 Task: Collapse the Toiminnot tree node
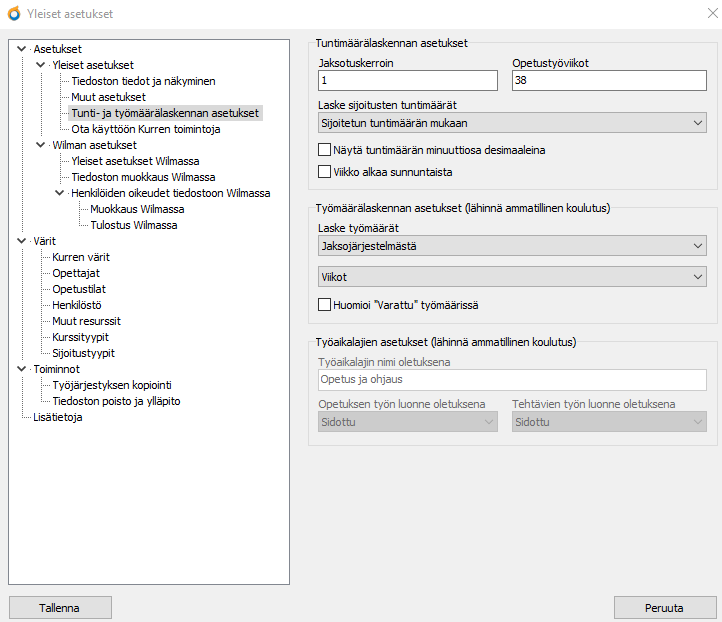pos(22,369)
